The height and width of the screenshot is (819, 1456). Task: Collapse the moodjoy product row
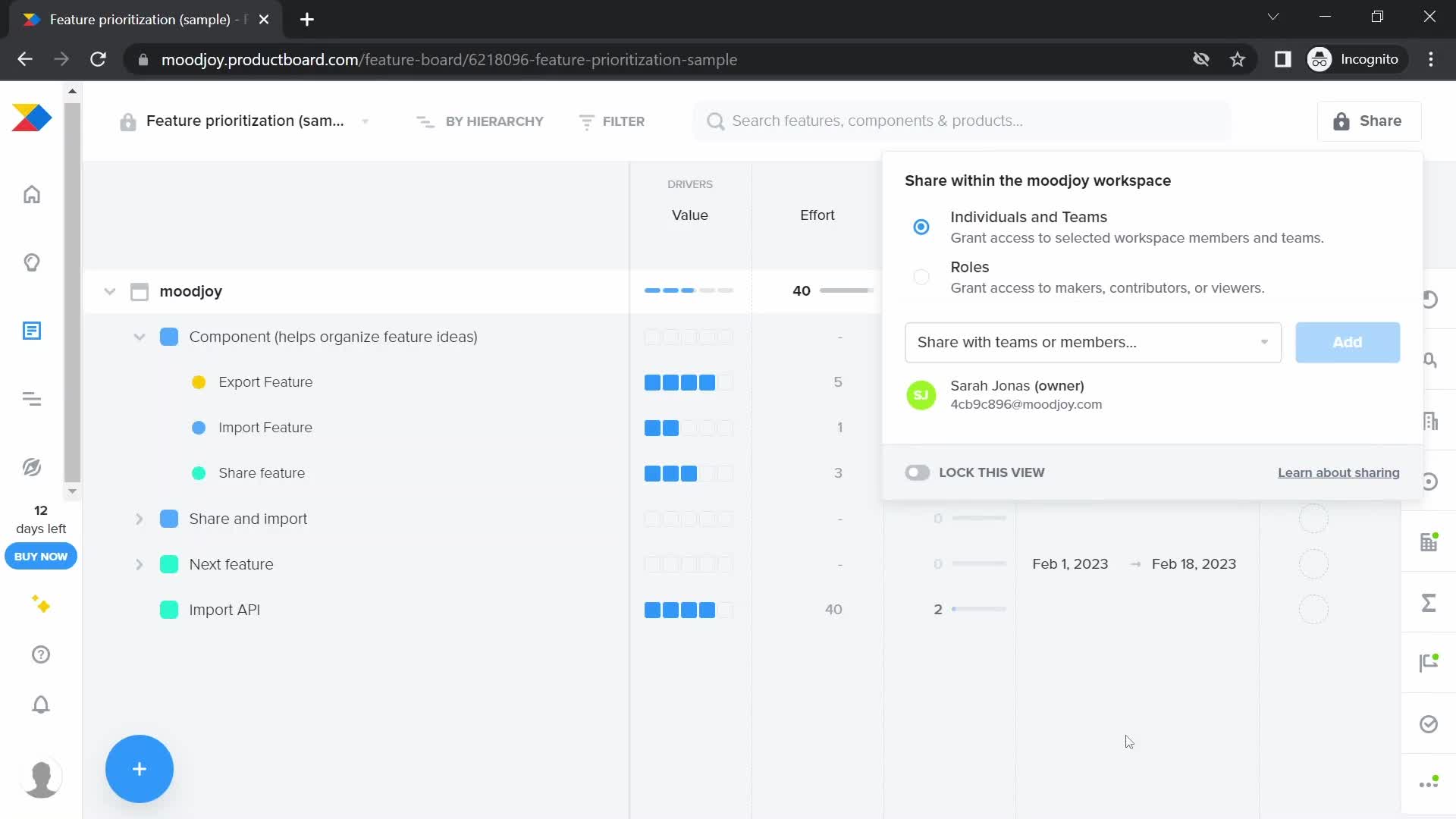tap(110, 291)
